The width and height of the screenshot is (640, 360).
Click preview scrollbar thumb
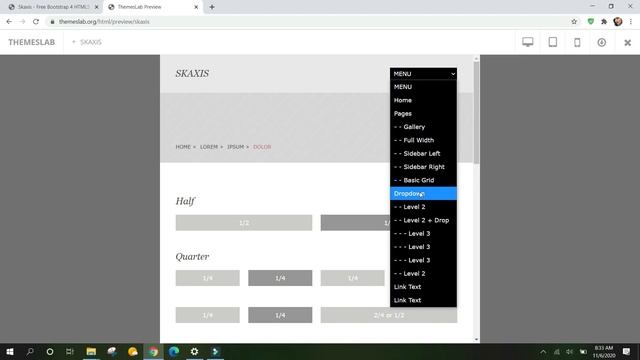pyautogui.click(x=476, y=112)
